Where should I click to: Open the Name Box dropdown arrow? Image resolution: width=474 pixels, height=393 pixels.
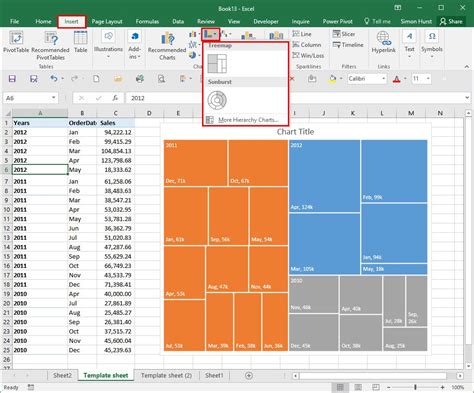pyautogui.click(x=53, y=98)
